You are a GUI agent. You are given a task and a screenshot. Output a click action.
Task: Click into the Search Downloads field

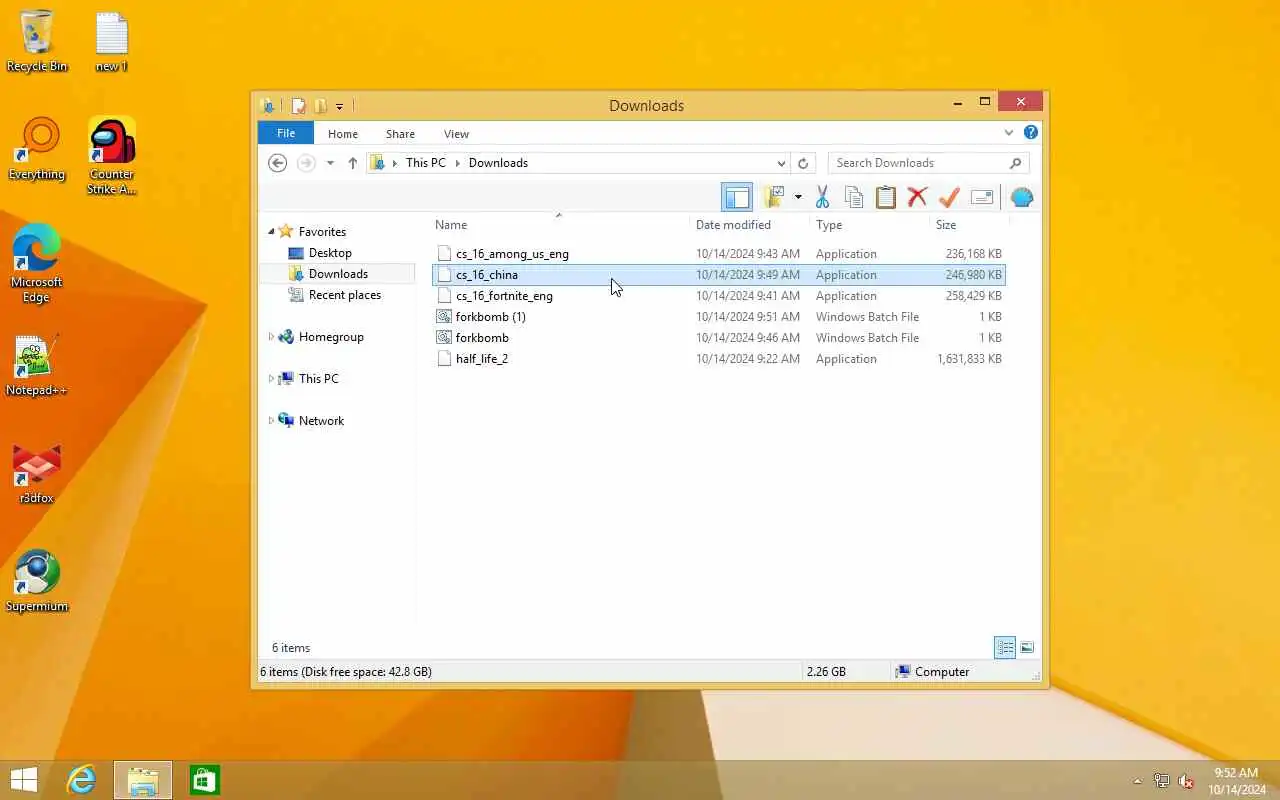click(928, 163)
